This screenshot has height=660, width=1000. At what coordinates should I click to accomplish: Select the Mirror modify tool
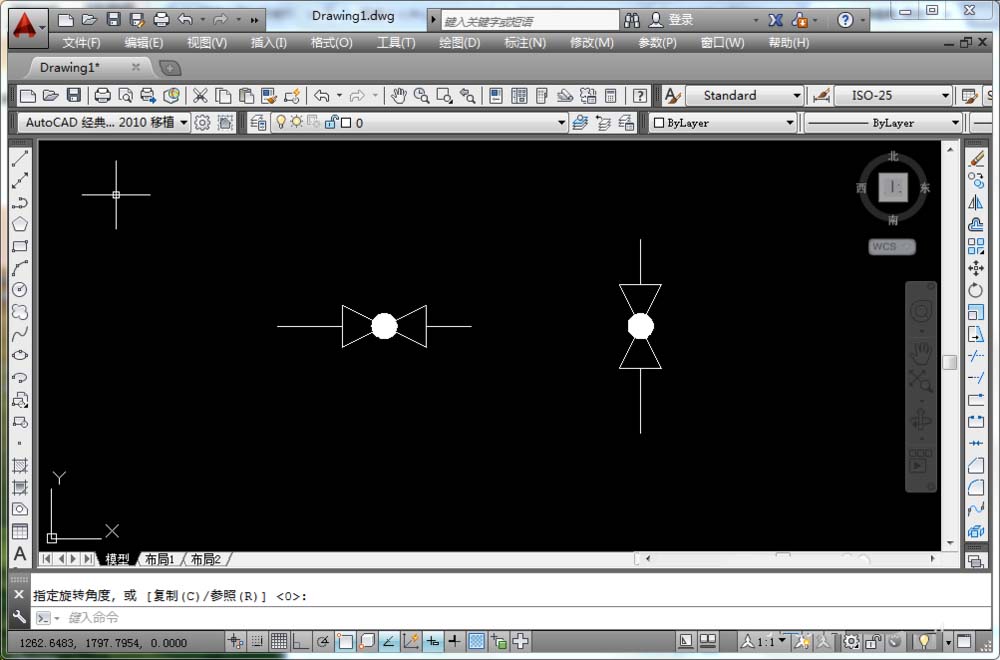(x=976, y=203)
